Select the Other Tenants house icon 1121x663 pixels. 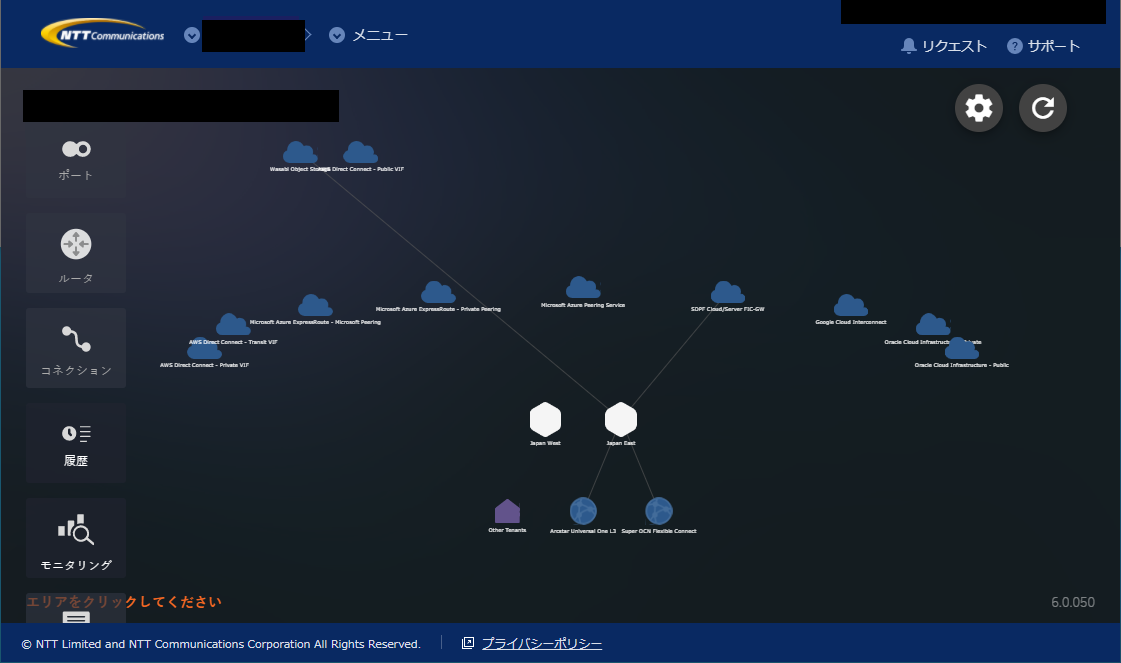(x=507, y=511)
